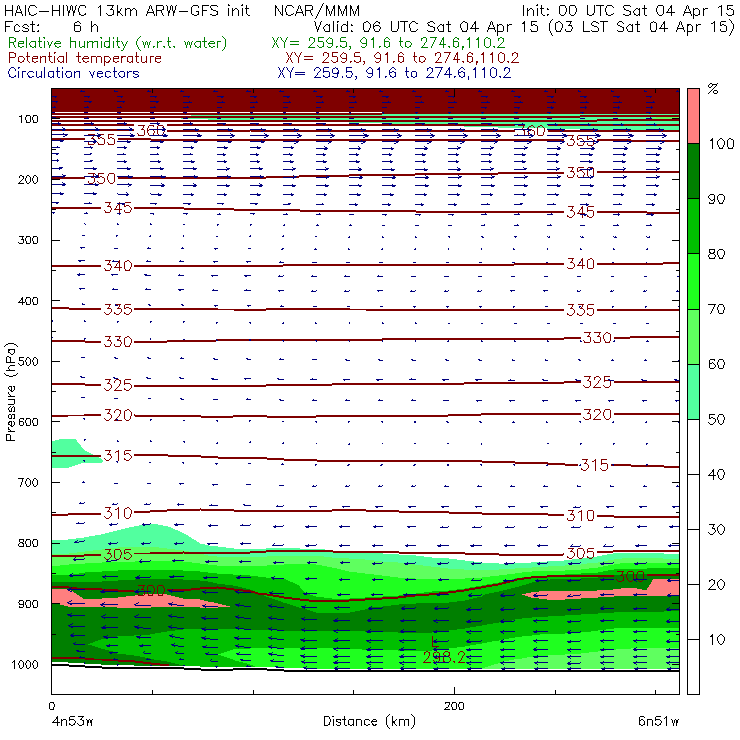Click the right-side "330" contour label

pos(597,338)
